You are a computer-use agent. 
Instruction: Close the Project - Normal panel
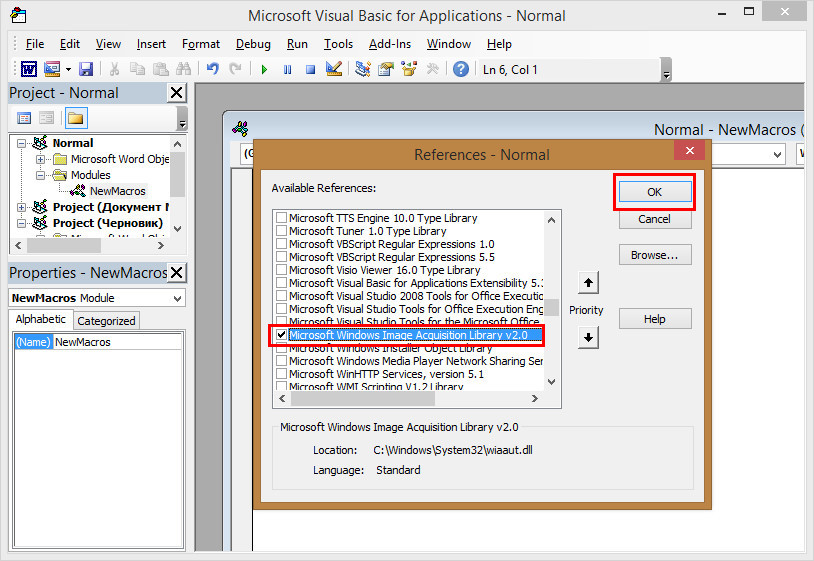[177, 93]
